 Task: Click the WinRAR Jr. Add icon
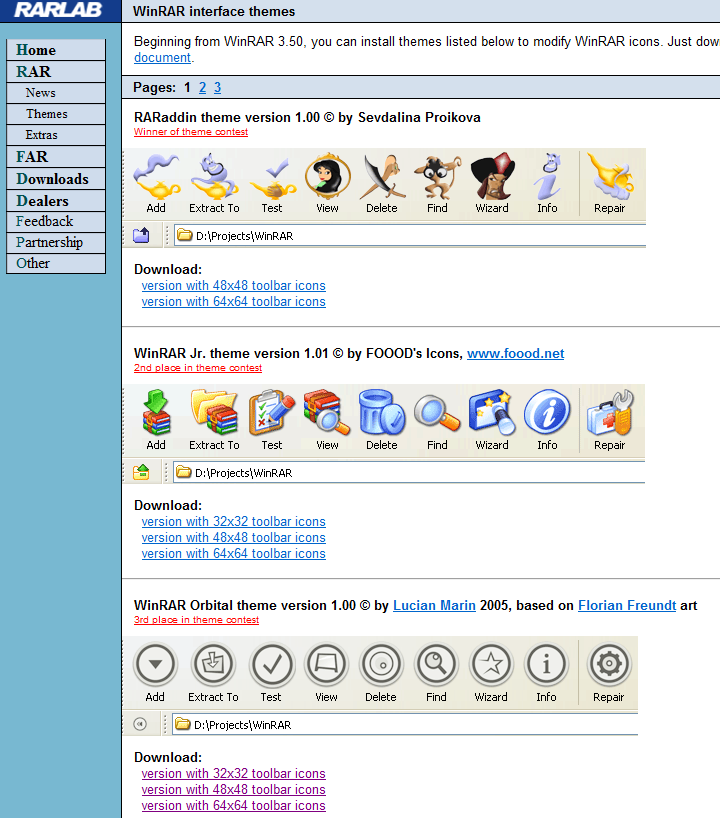pyautogui.click(x=156, y=412)
